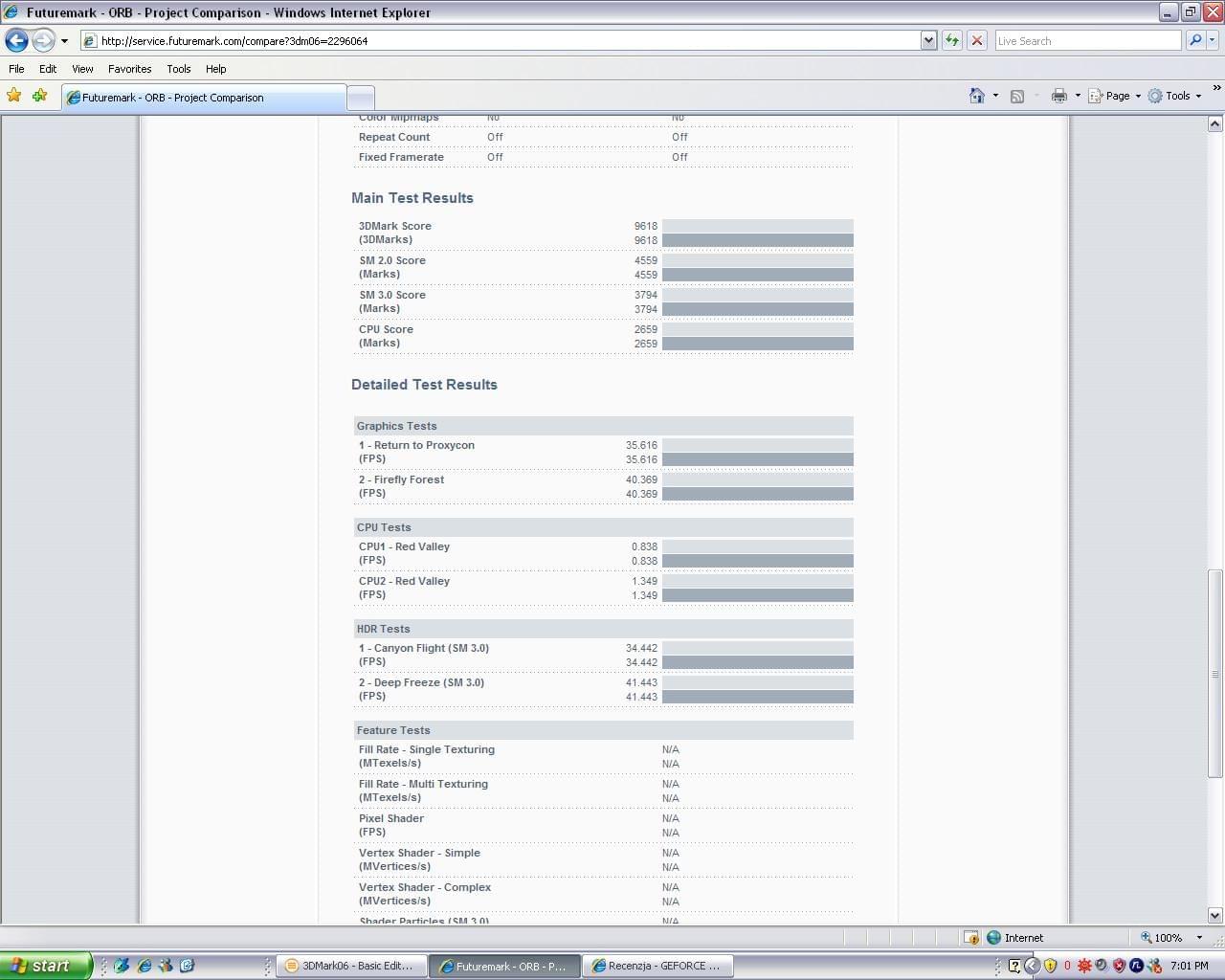Screen dimensions: 1225x980
Task: Click the vertical scrollbar down arrow
Action: coord(1214,915)
